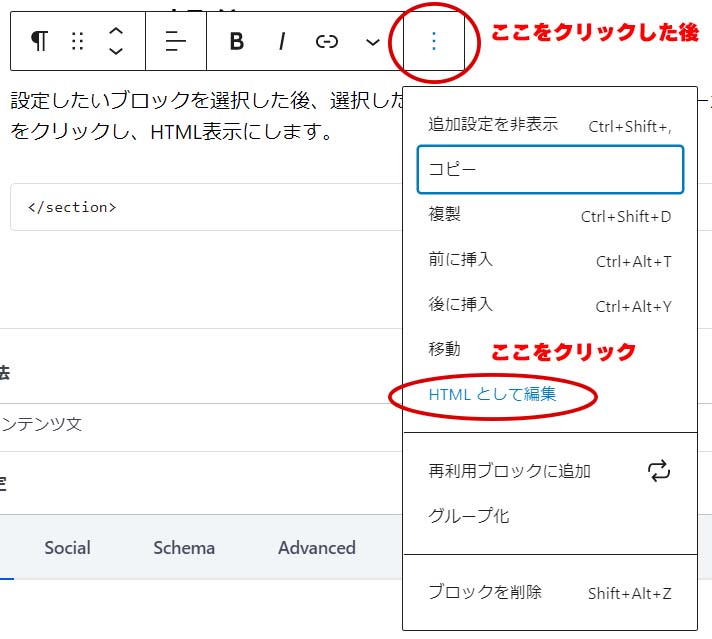This screenshot has width=712, height=639.
Task: Move block down with down arrow
Action: click(116, 51)
